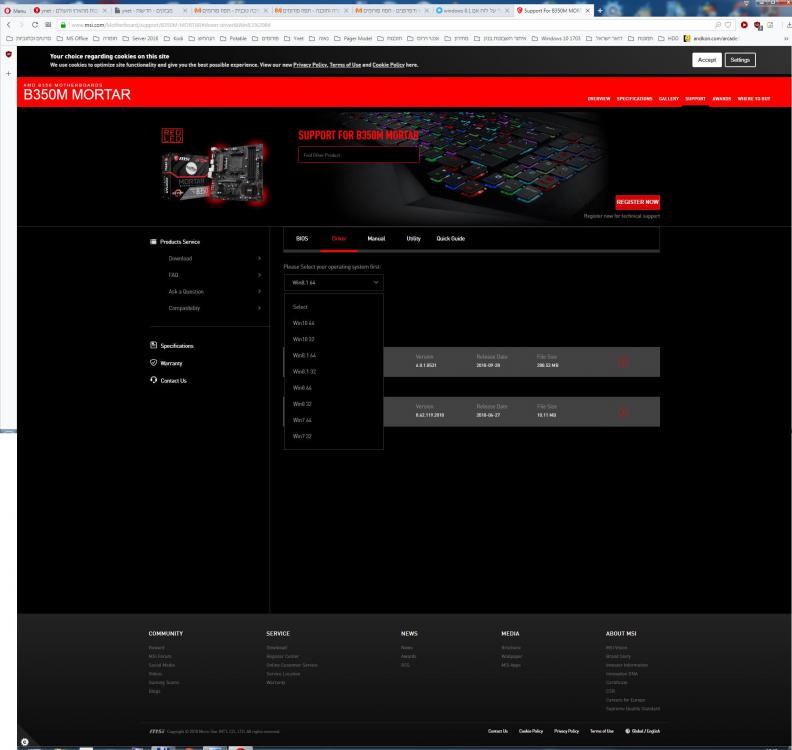Screen dimensions: 792x750
Task: Click the Specifications sidebar icon
Action: [154, 345]
